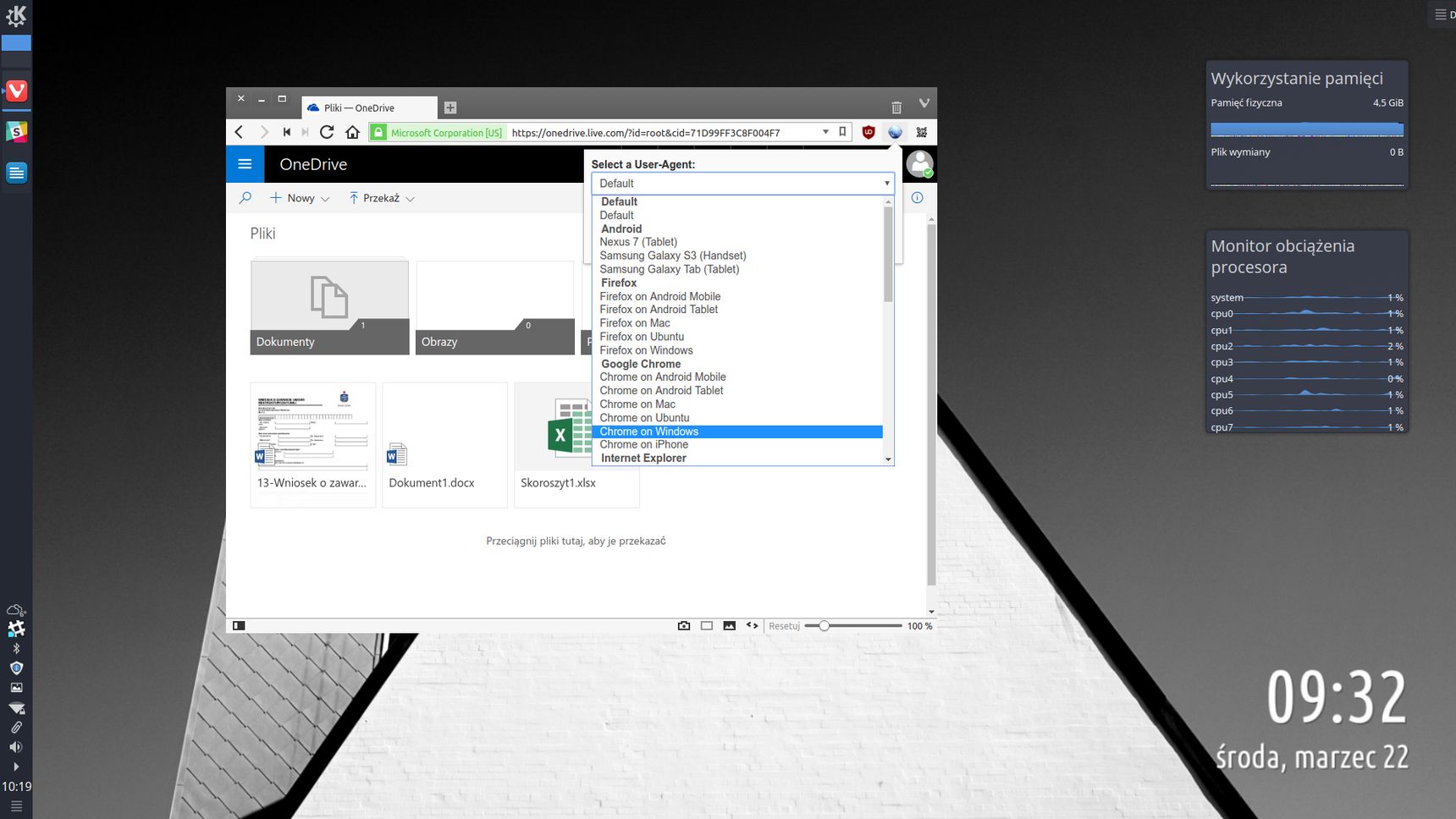This screenshot has height=819, width=1456.
Task: Launch Vivaldi from the left panel
Action: pos(17,91)
